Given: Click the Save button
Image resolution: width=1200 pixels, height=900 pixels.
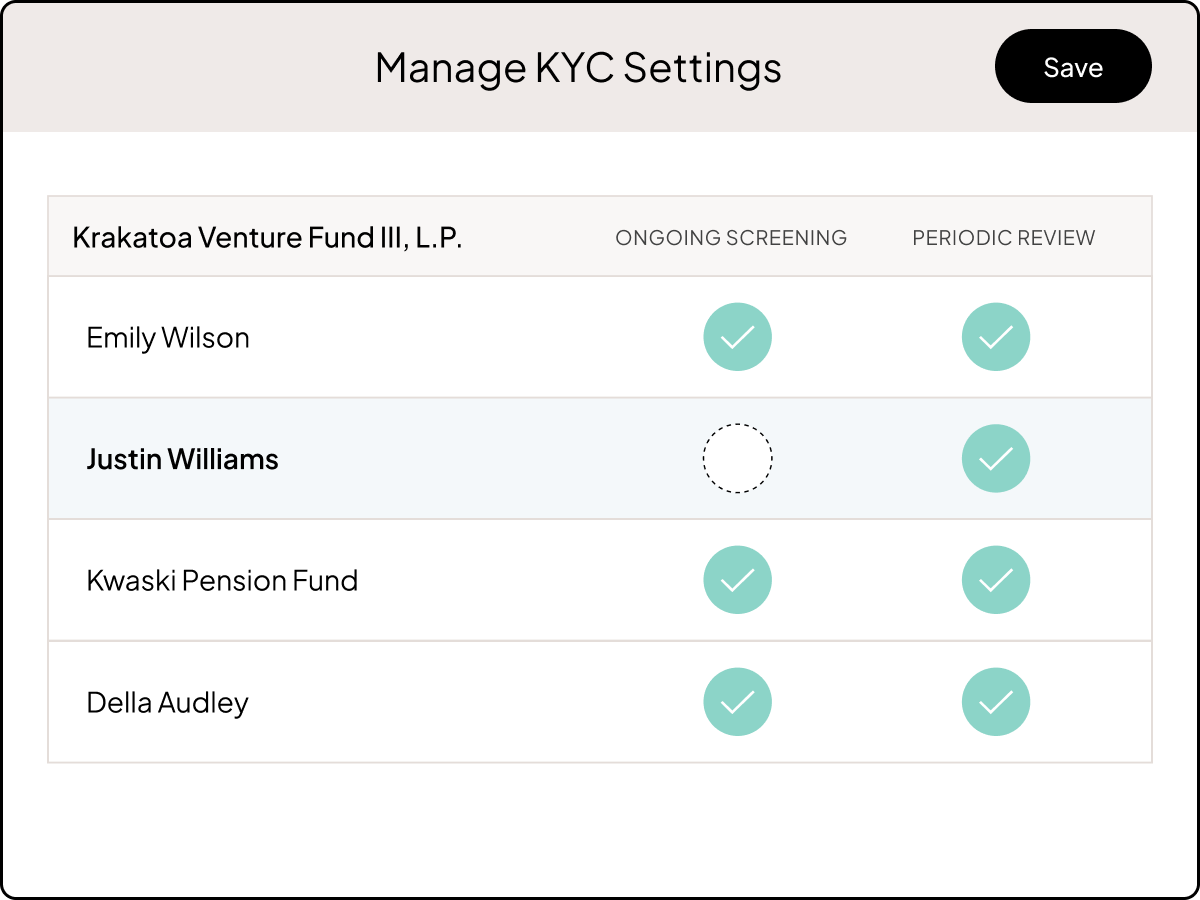Looking at the screenshot, I should pos(1073,66).
